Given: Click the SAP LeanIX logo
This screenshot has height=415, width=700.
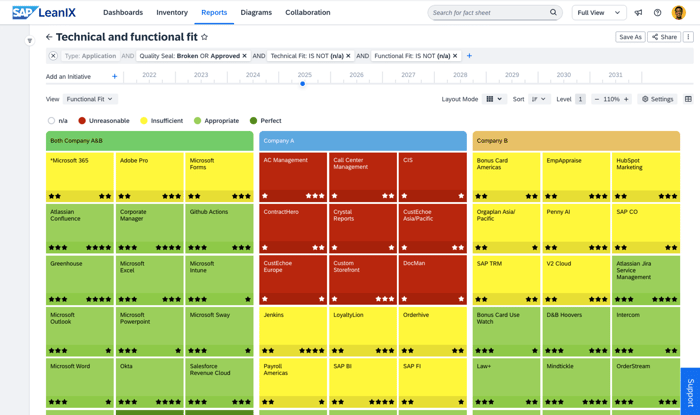Looking at the screenshot, I should coord(44,12).
